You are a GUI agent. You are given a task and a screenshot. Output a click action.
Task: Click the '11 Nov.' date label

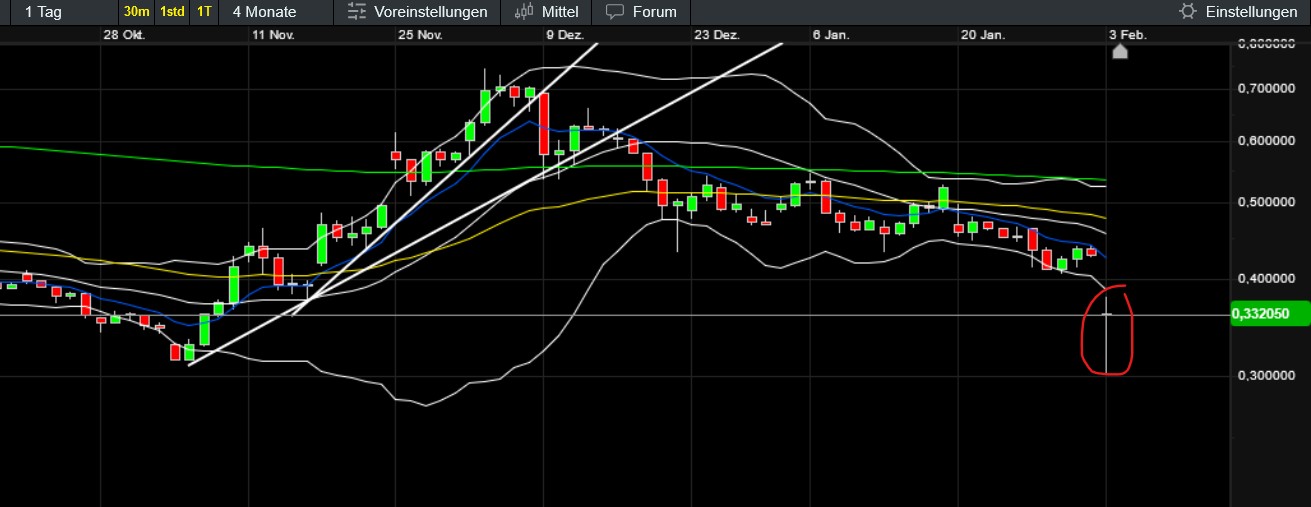coord(274,34)
